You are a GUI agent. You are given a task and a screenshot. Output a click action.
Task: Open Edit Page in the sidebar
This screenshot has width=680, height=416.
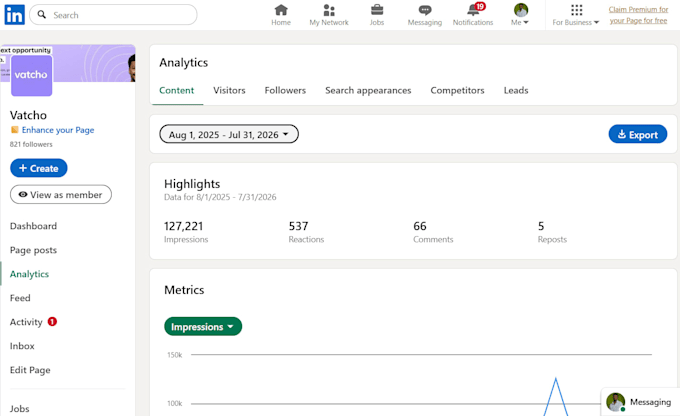pos(30,370)
